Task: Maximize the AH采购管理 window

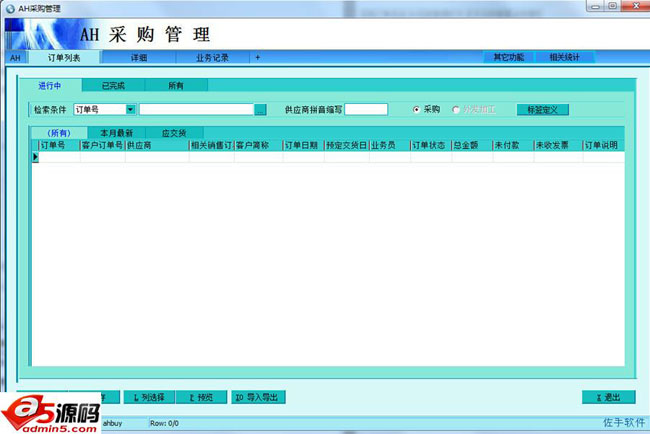Action: click(612, 6)
